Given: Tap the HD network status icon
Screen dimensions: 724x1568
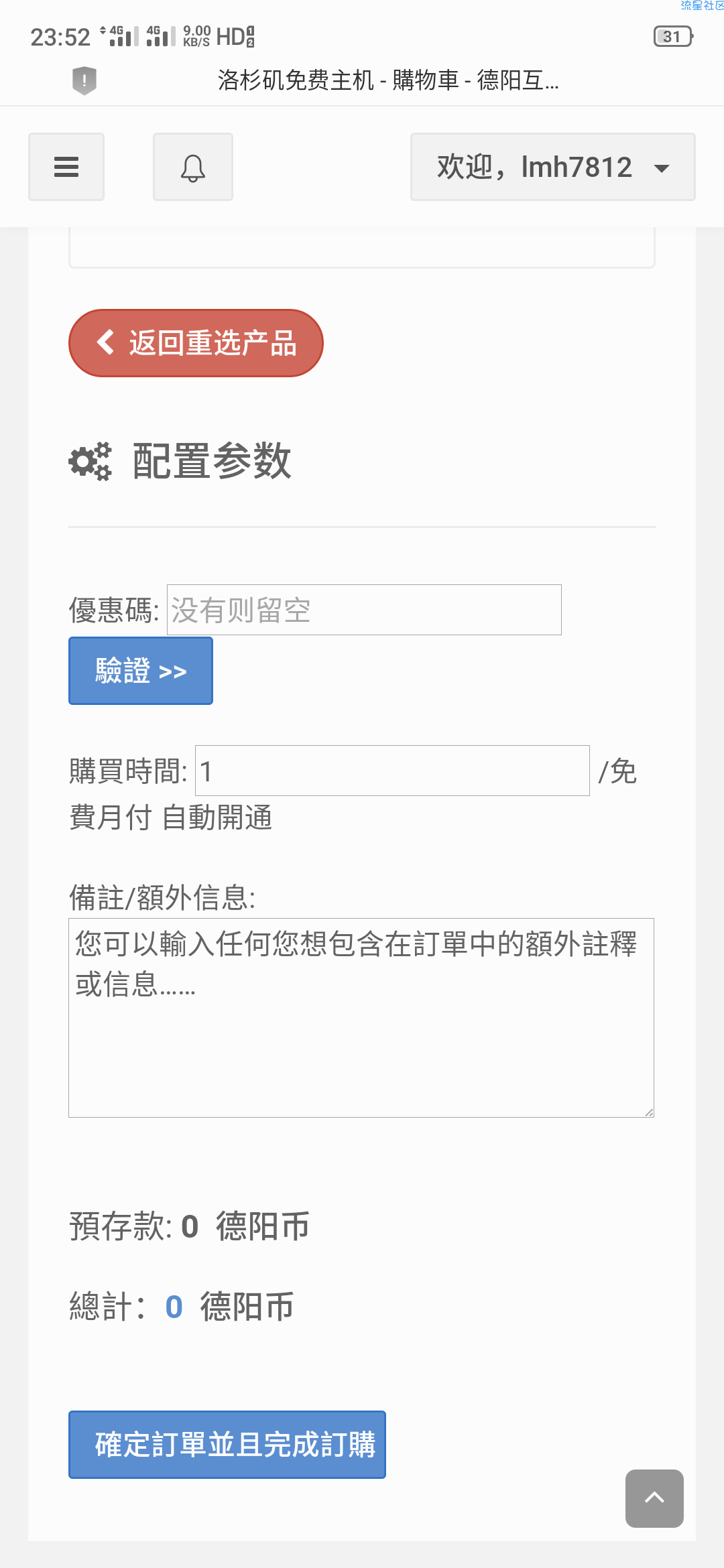Looking at the screenshot, I should pos(235,36).
